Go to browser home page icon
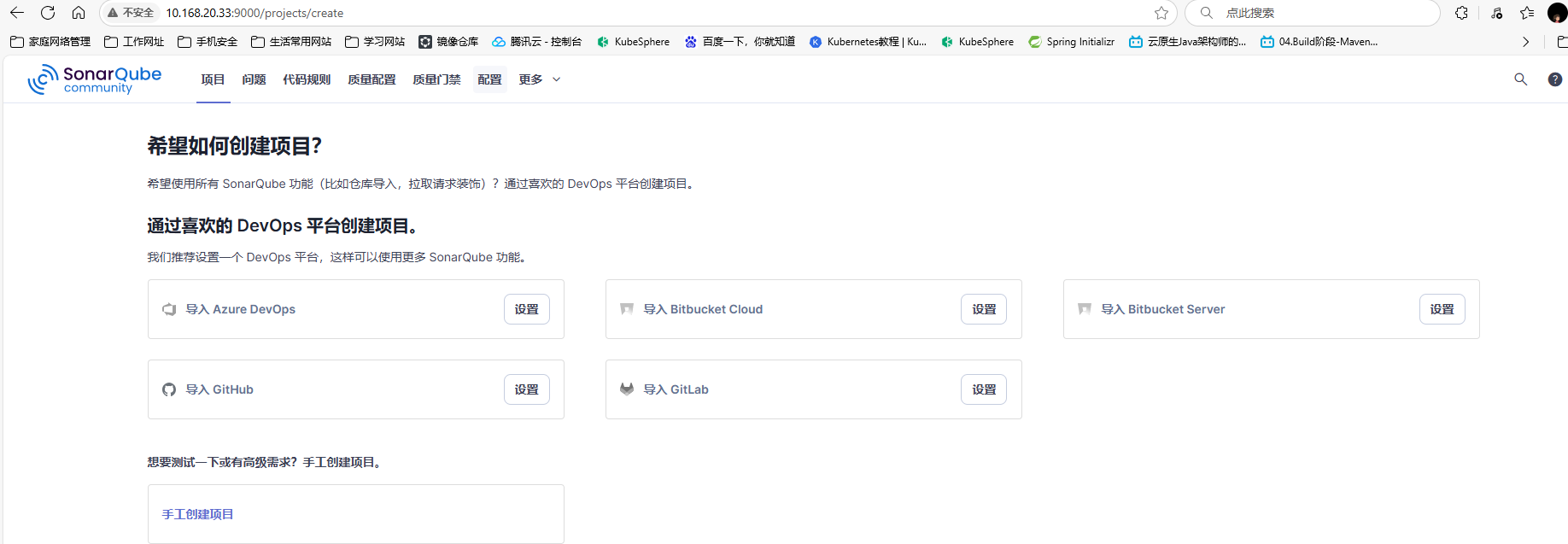Screen dimensions: 1568x544 79,13
